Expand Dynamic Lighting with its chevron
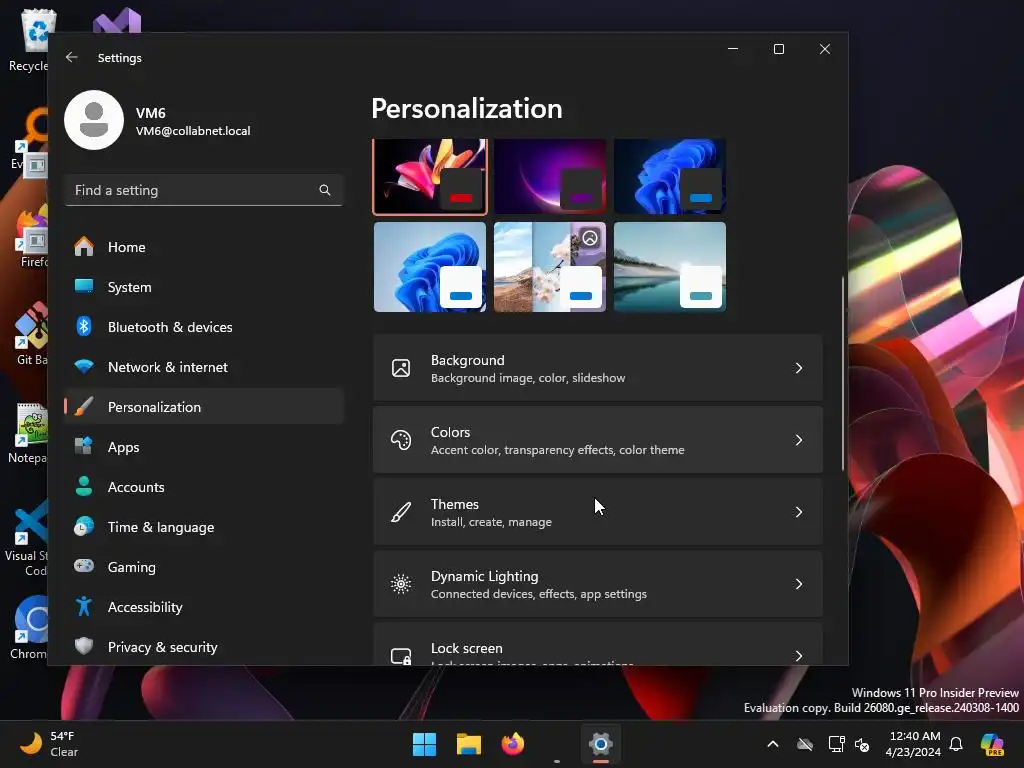 point(799,584)
